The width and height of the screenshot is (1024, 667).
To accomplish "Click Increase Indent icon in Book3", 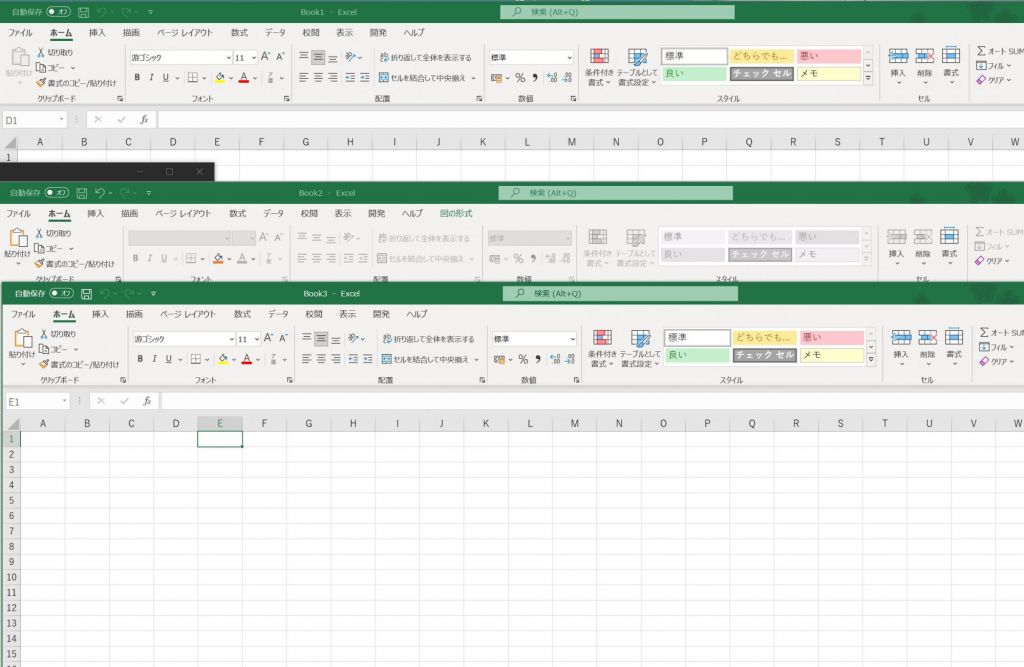I will (368, 359).
